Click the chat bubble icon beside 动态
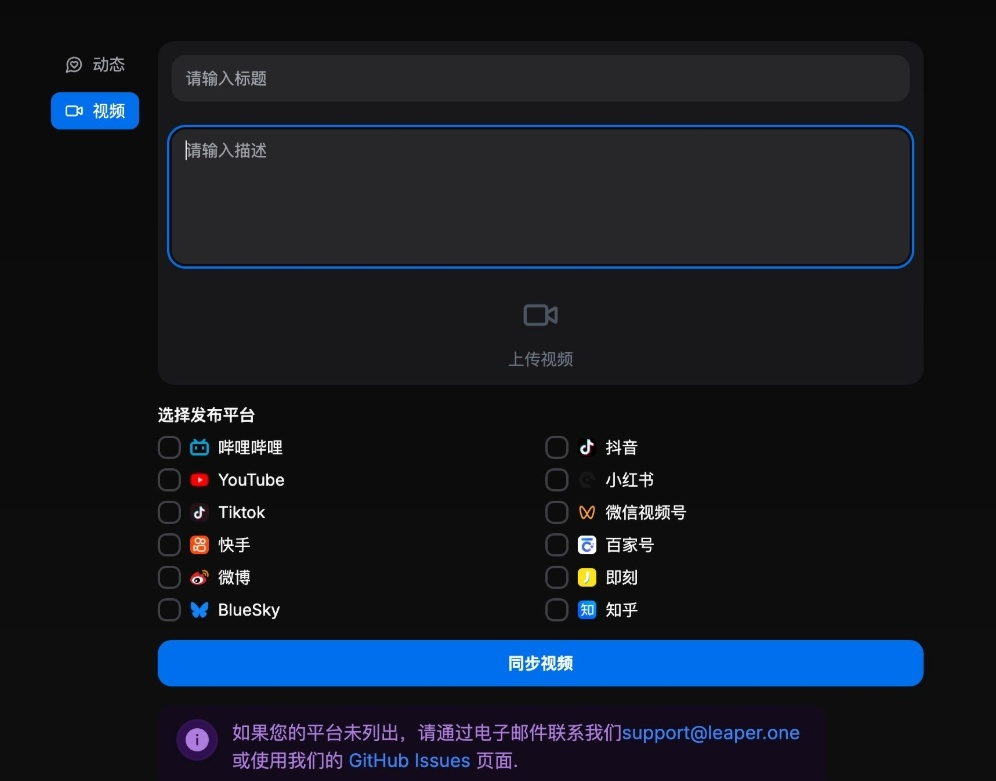The width and height of the screenshot is (996, 781). (74, 65)
